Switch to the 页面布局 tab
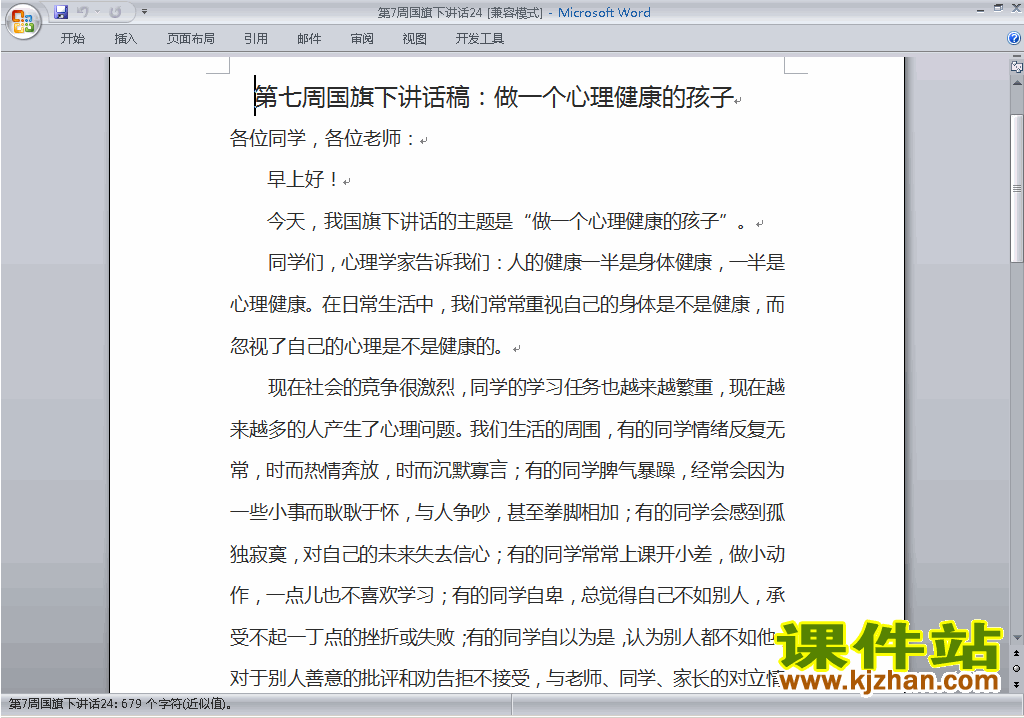This screenshot has width=1024, height=718. pos(191,39)
